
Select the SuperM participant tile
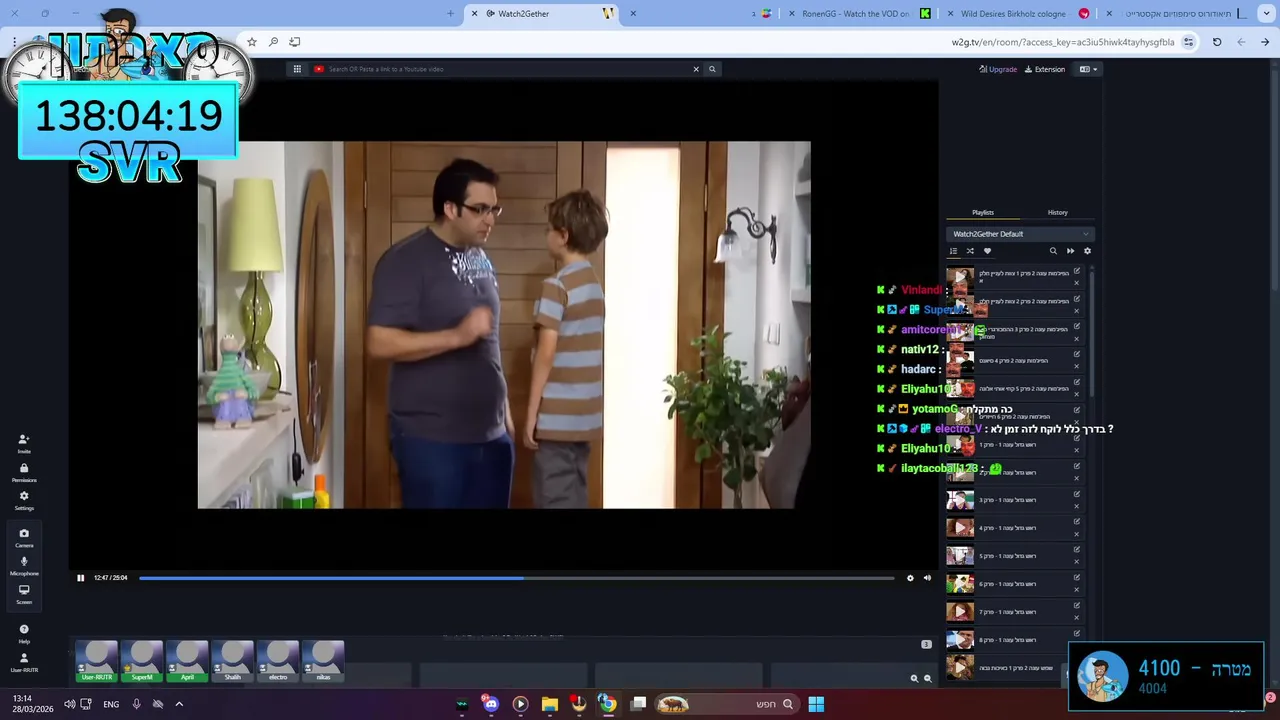pyautogui.click(x=142, y=662)
